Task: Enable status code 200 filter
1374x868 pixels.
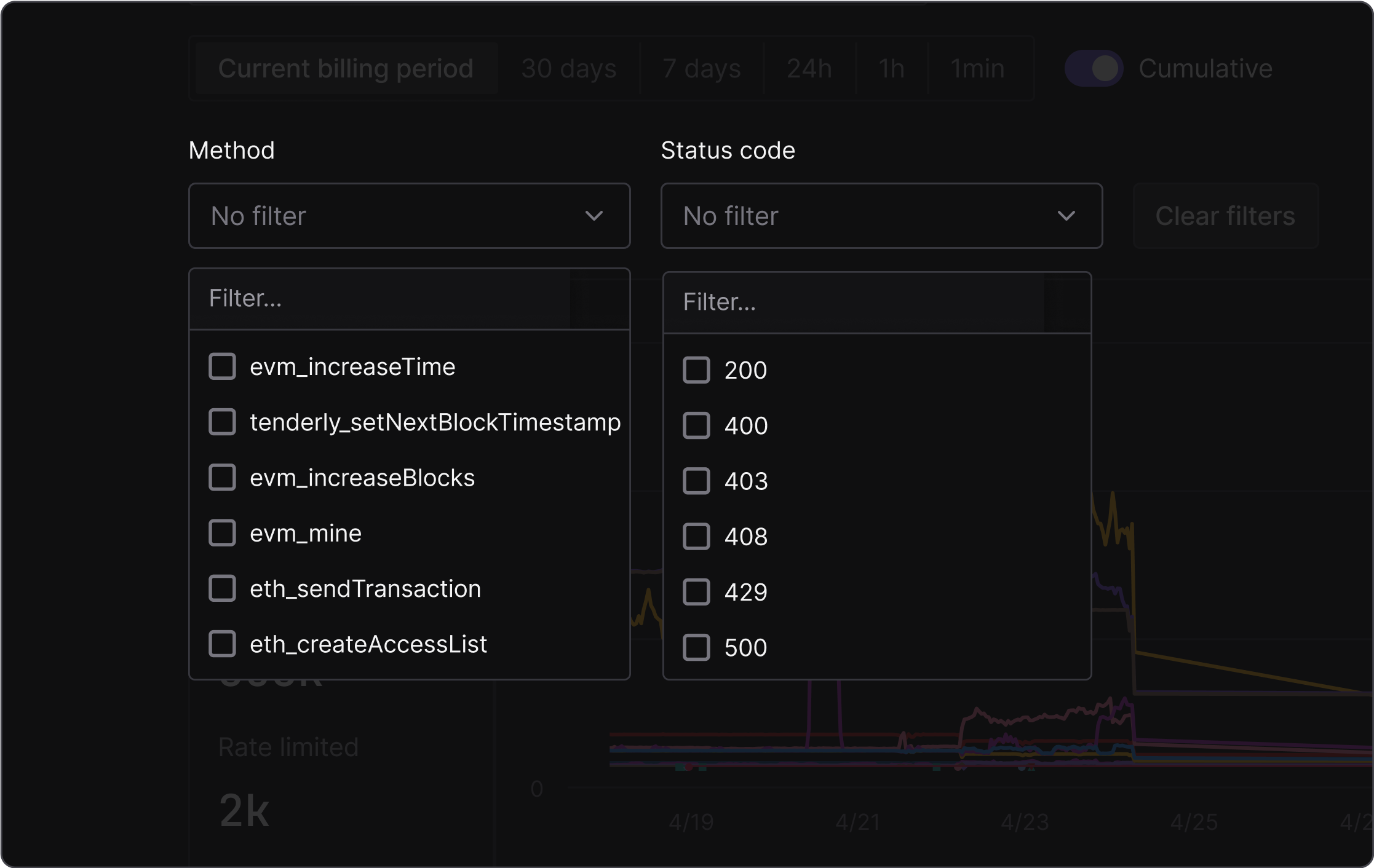Action: click(696, 369)
